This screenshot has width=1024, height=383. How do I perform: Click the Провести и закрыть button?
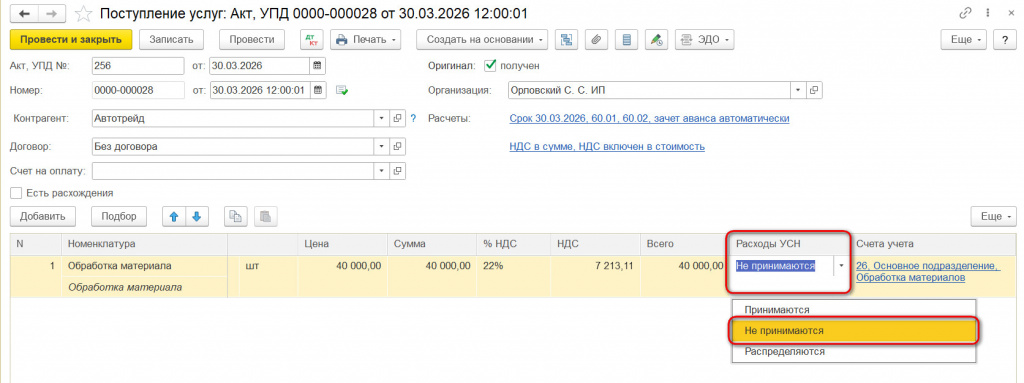click(71, 40)
